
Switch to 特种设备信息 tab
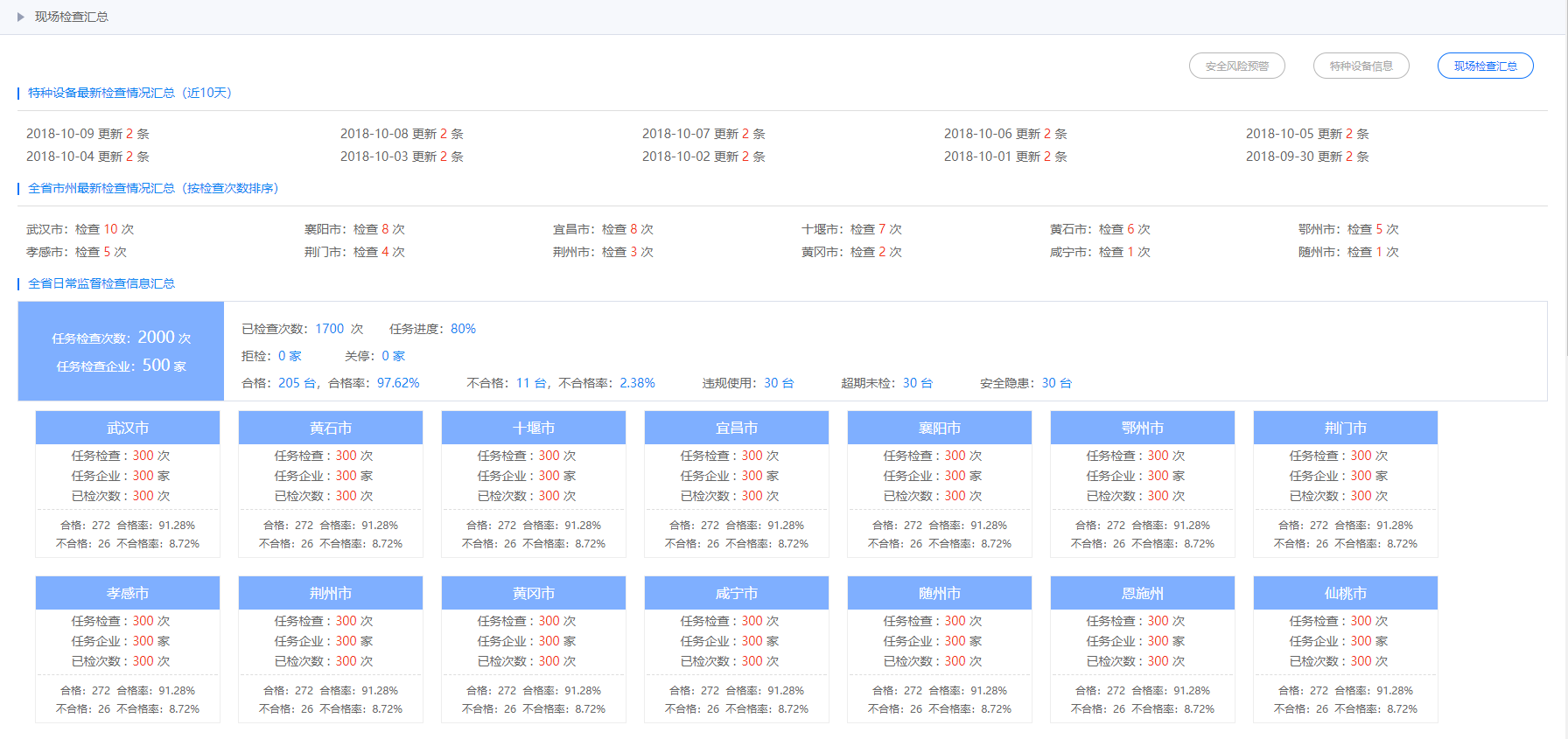point(1361,66)
